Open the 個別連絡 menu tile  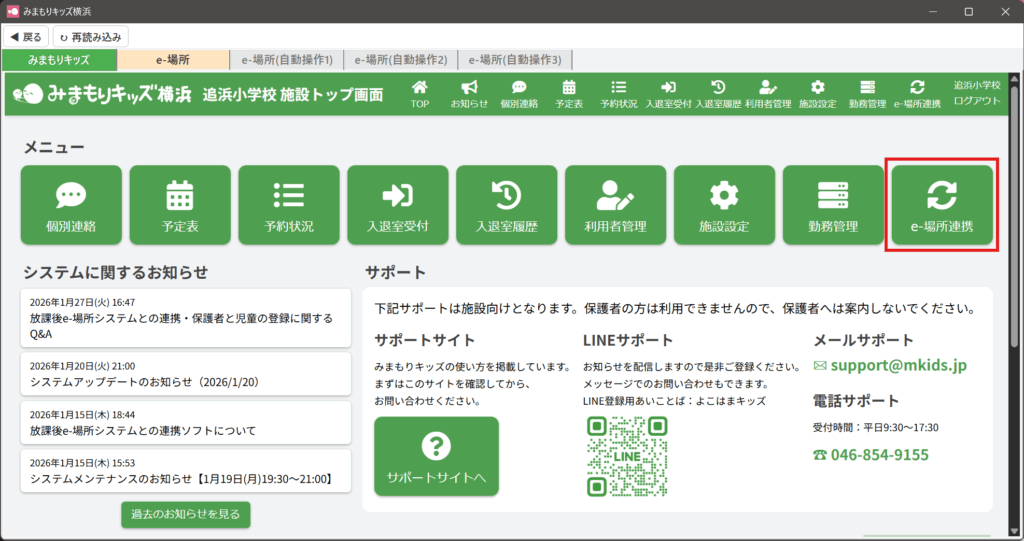(71, 206)
